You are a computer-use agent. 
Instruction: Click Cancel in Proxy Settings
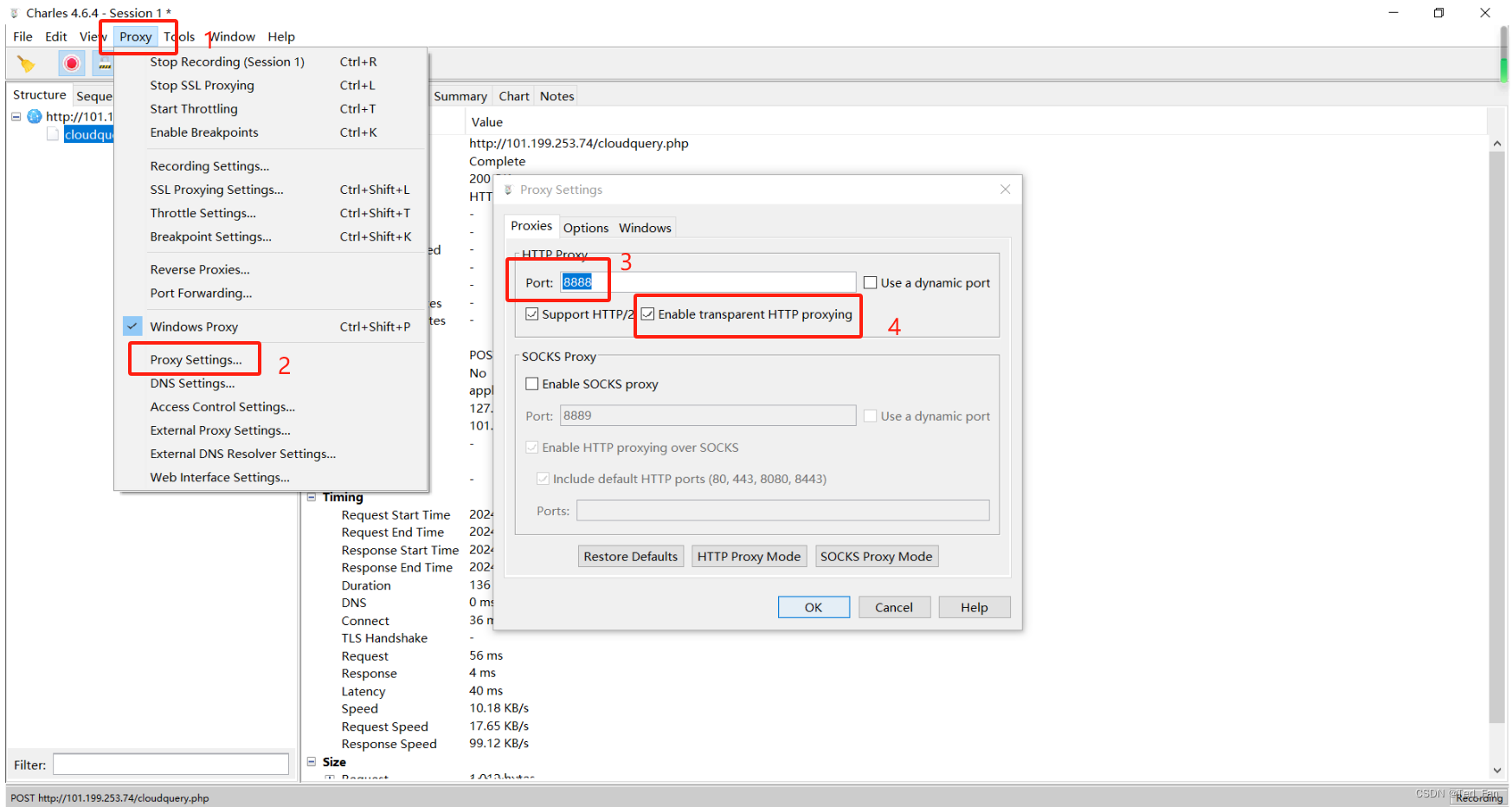894,607
